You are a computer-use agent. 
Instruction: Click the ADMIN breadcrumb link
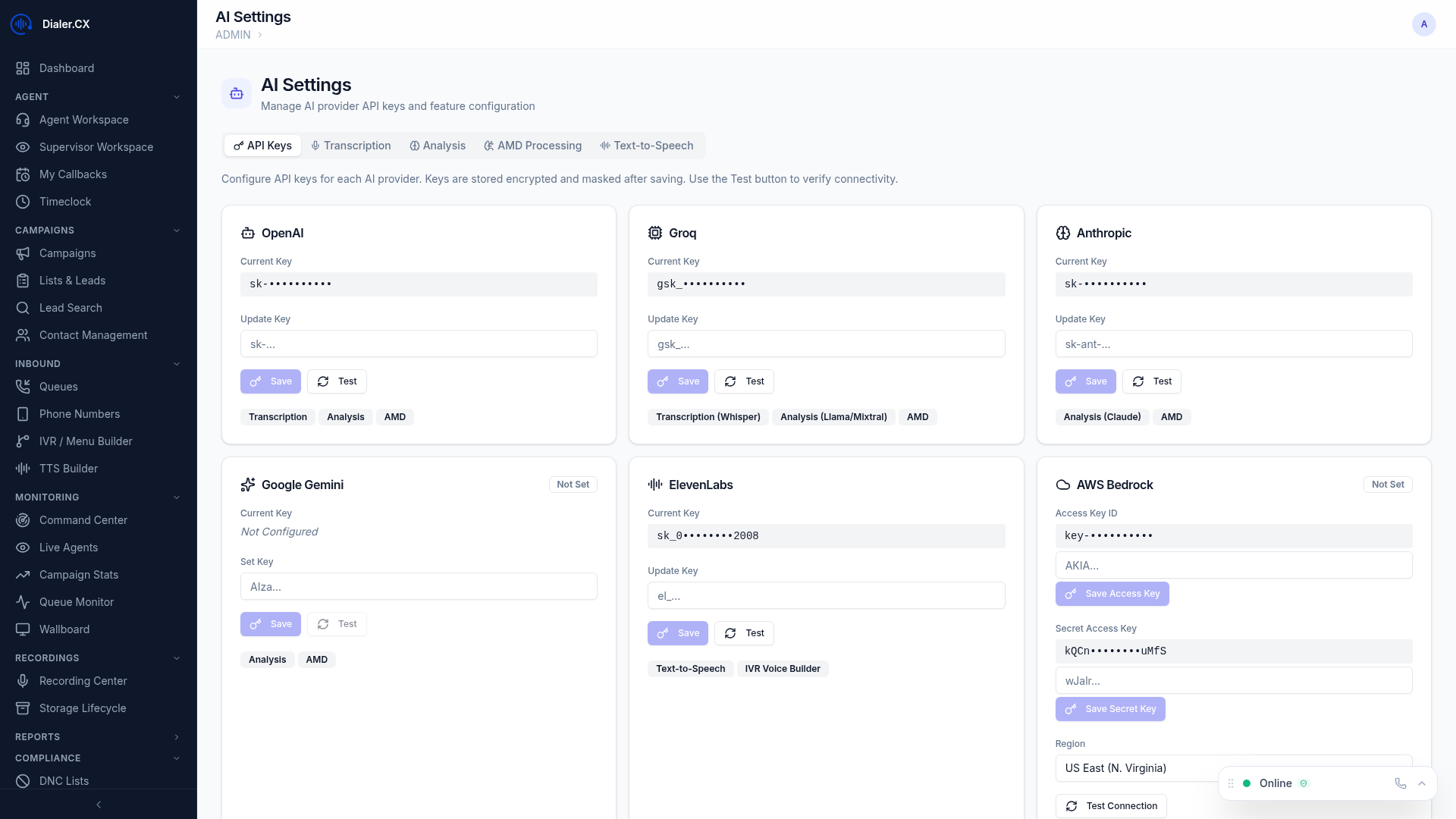click(232, 34)
